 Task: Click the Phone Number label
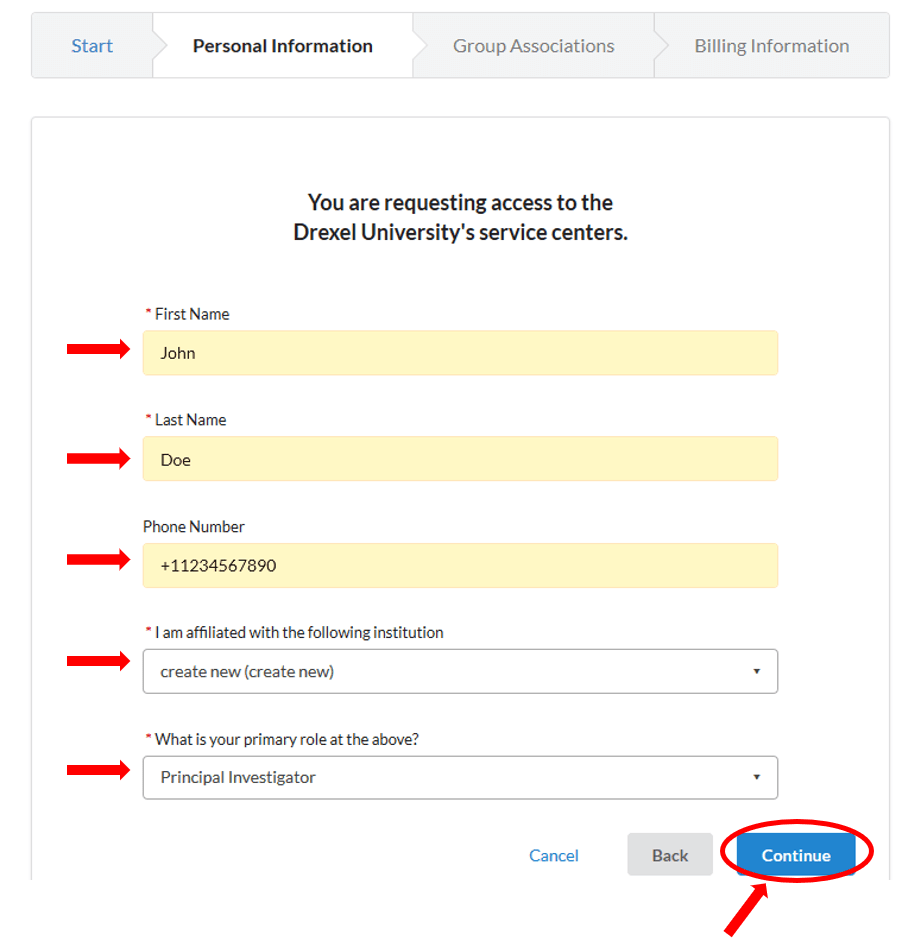(x=194, y=526)
